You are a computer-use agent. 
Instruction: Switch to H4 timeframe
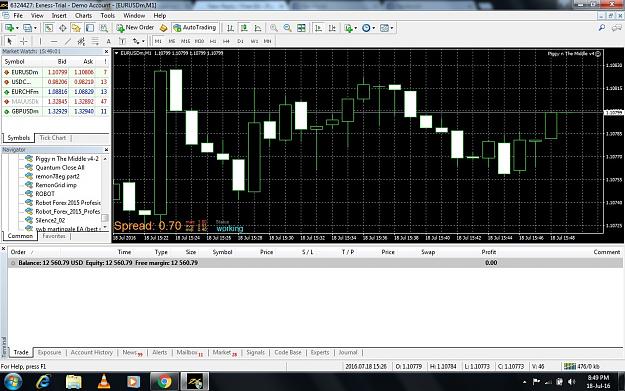point(226,41)
